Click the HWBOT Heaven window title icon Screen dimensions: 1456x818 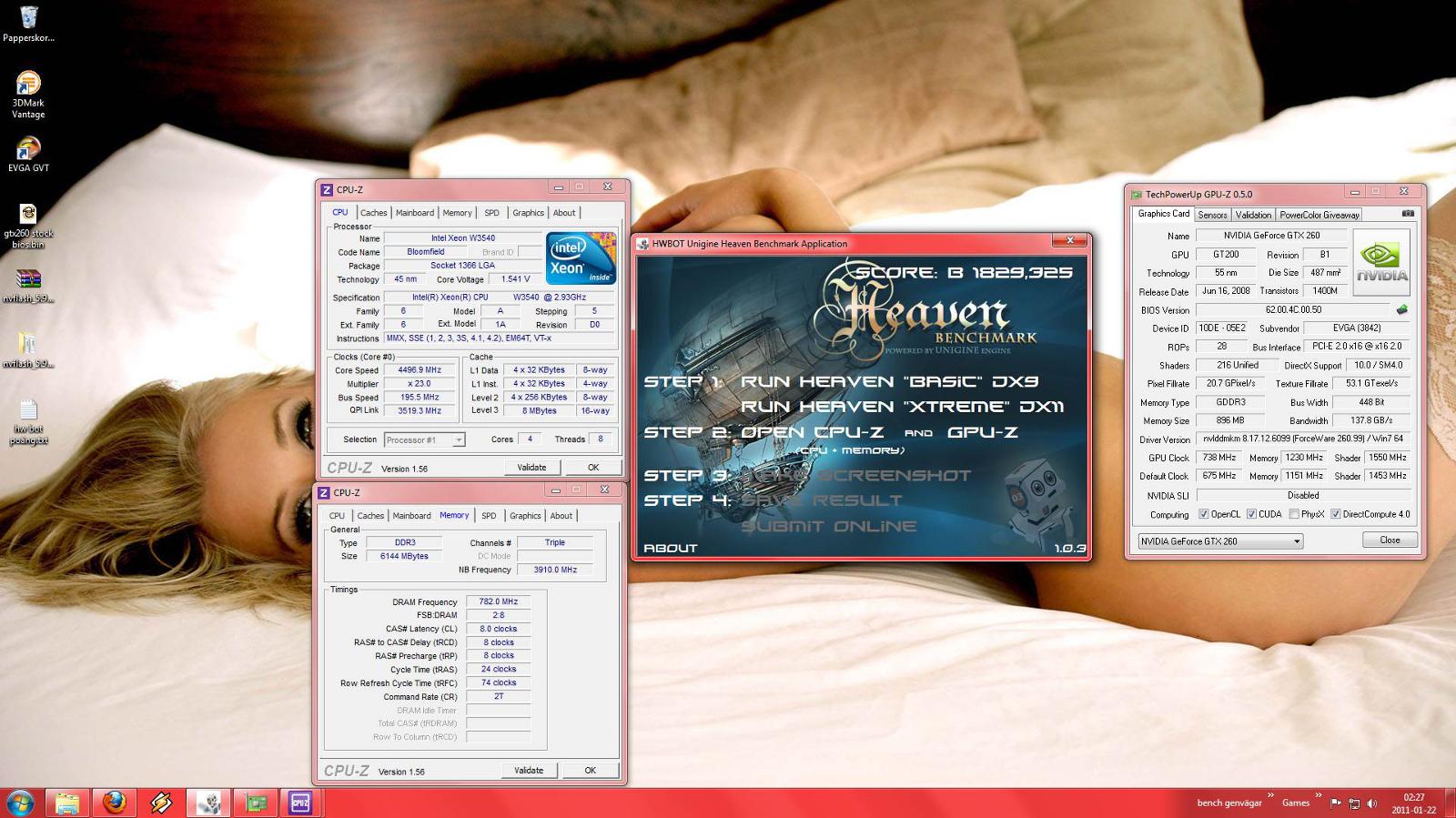tap(642, 243)
